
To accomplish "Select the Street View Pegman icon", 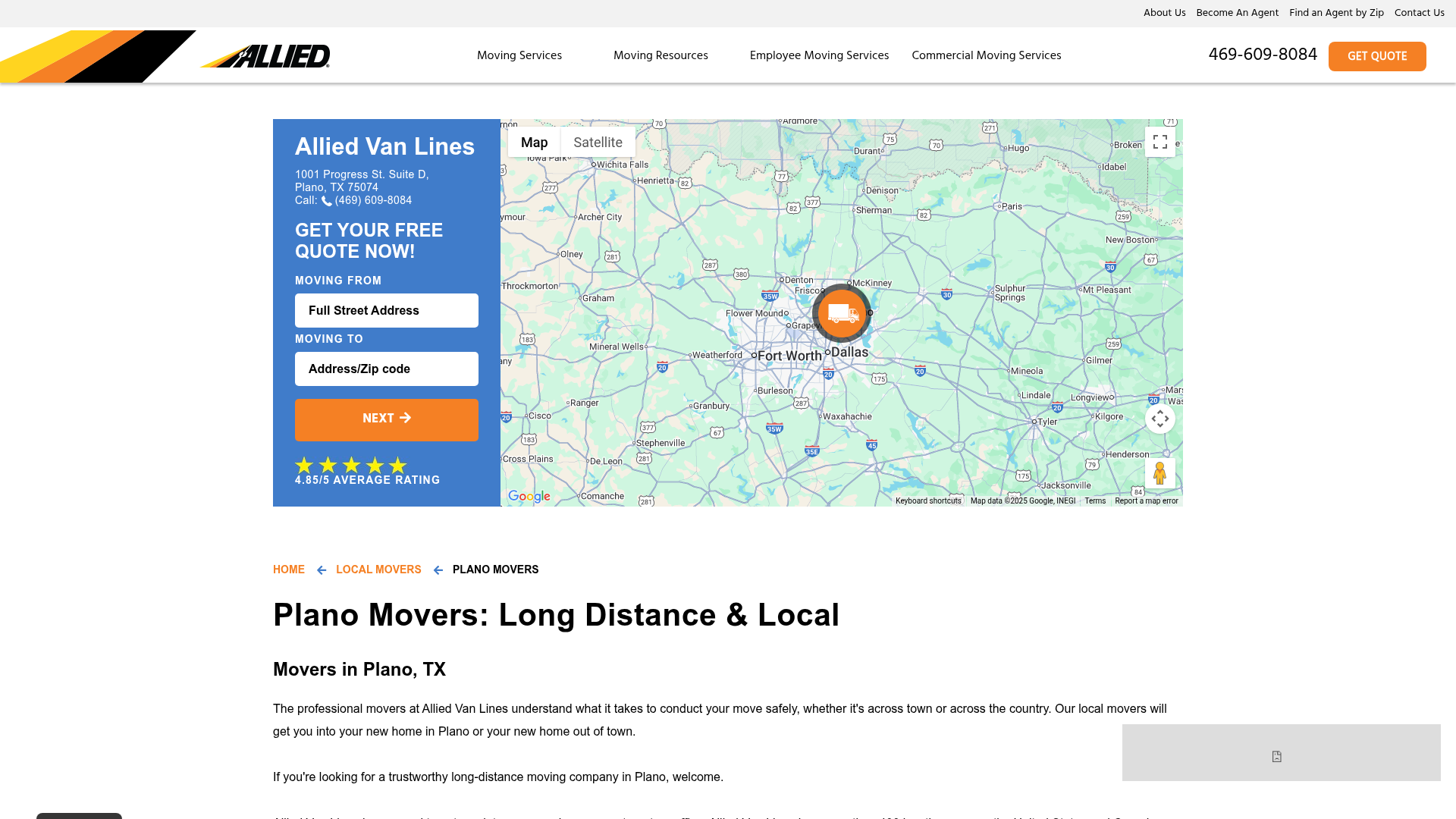I will (1159, 472).
